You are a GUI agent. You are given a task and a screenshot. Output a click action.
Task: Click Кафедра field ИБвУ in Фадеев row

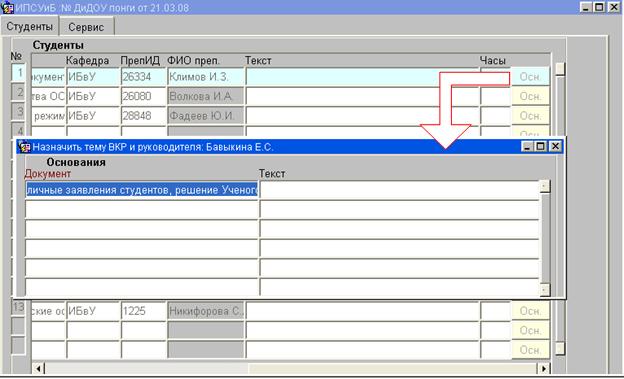[x=93, y=115]
